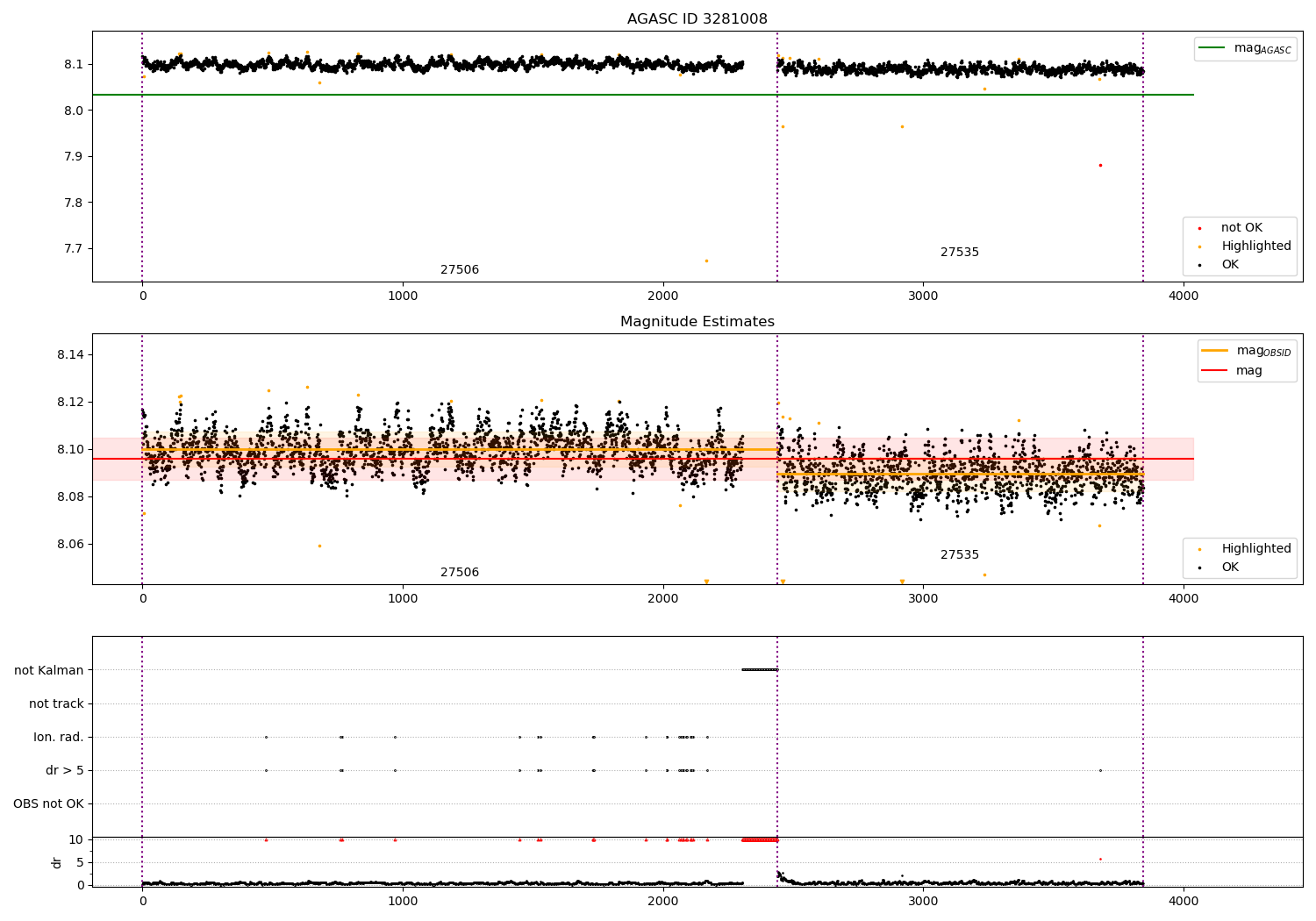Image resolution: width=1316 pixels, height=921 pixels.
Task: Click the 7.7 y-axis tick label
Action: tap(74, 249)
